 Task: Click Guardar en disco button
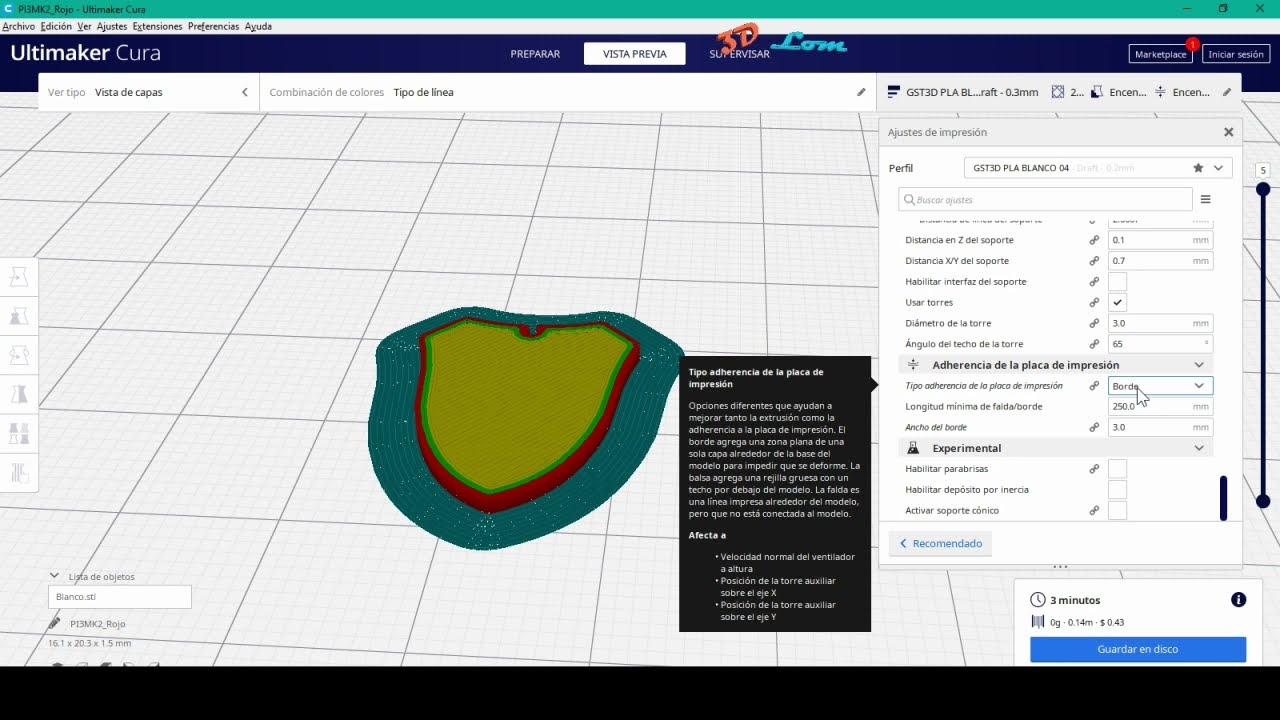(x=1138, y=649)
